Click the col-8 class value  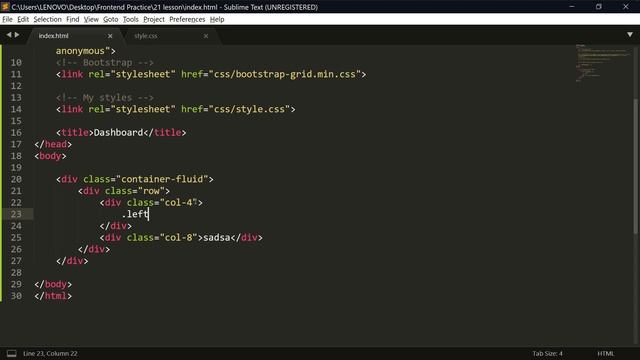pyautogui.click(x=178, y=238)
